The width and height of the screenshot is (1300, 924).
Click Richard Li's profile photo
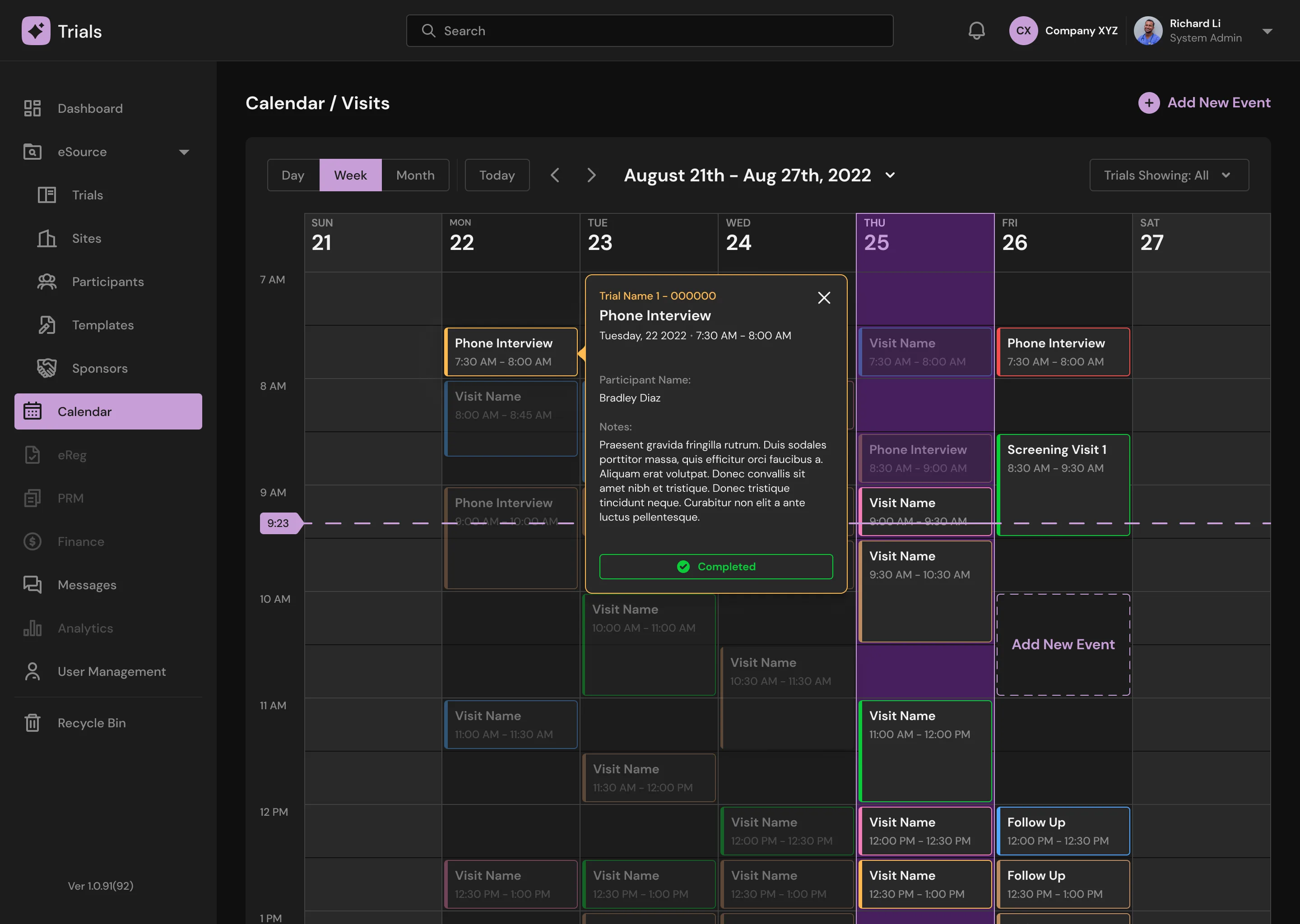tap(1148, 31)
